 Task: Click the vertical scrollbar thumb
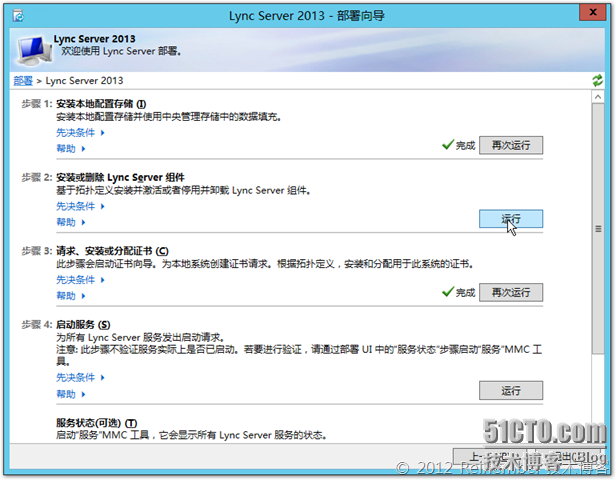pos(598,229)
